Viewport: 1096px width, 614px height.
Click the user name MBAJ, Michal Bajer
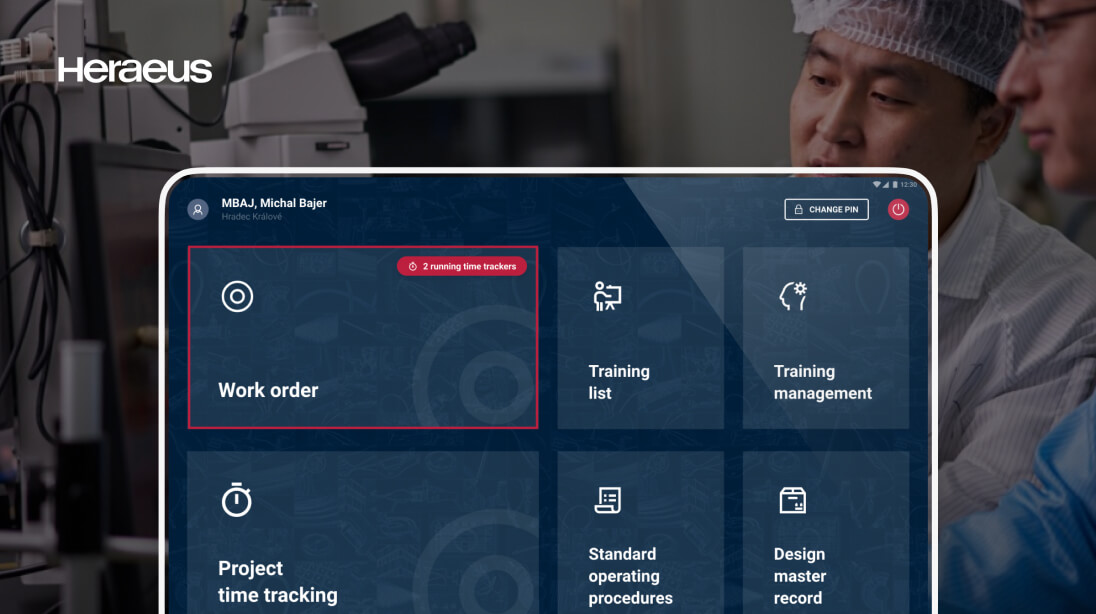click(274, 203)
